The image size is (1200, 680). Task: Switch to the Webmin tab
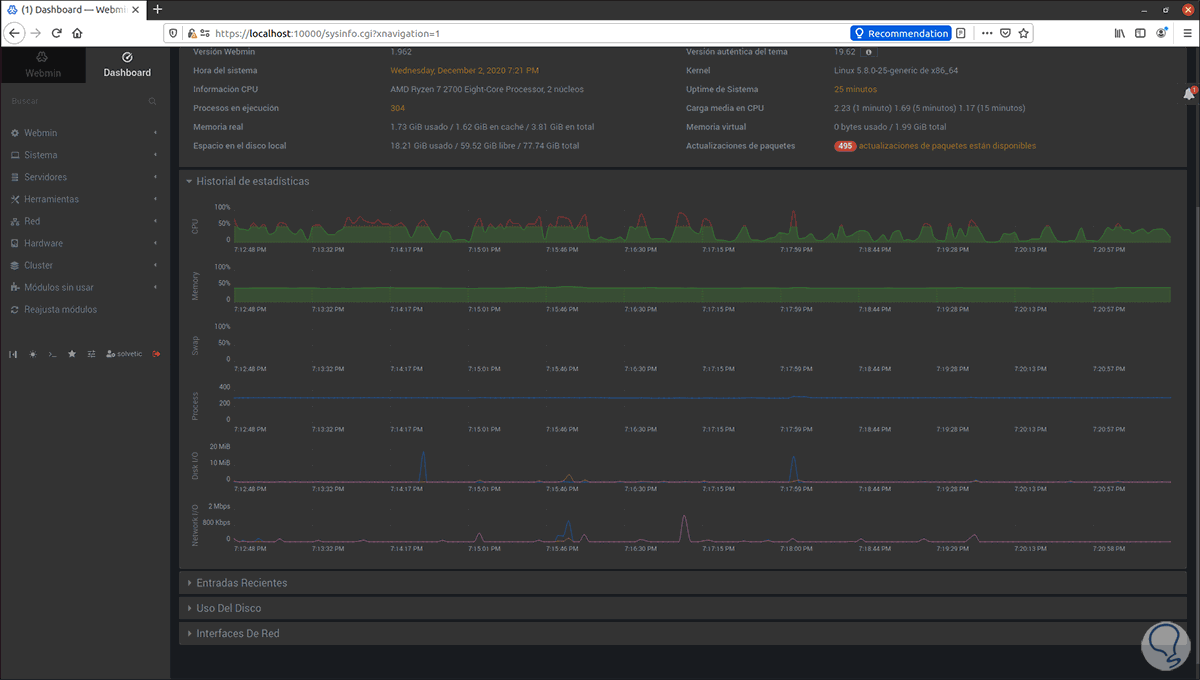(42, 65)
